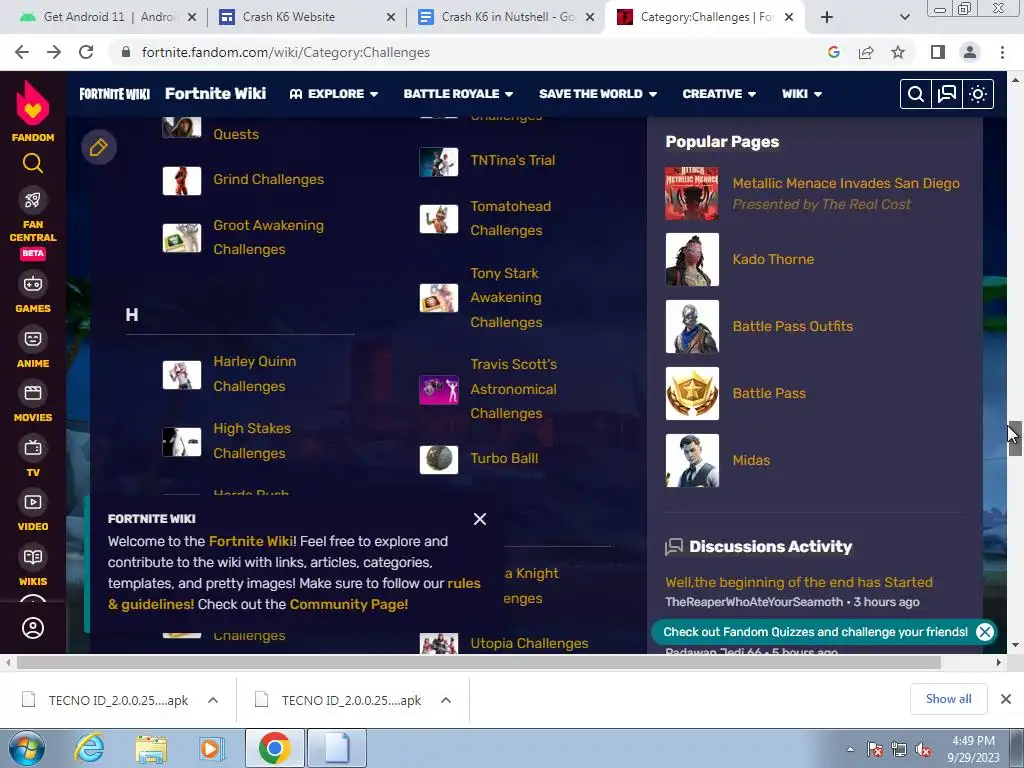
Task: Expand the CREATIVE dropdown menu
Action: click(719, 94)
